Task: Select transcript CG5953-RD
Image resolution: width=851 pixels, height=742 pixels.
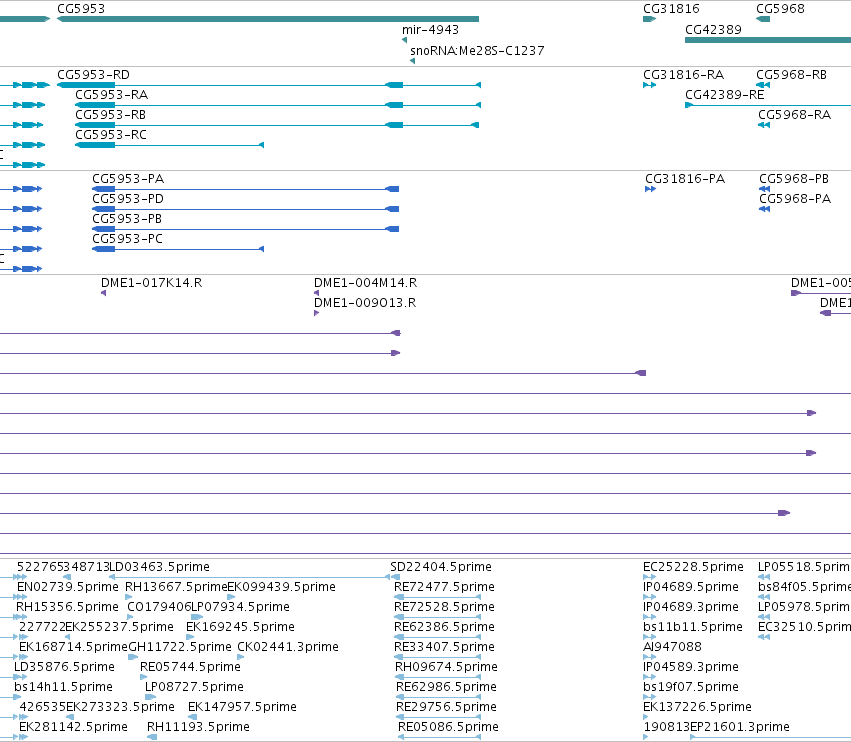Action: [x=93, y=74]
